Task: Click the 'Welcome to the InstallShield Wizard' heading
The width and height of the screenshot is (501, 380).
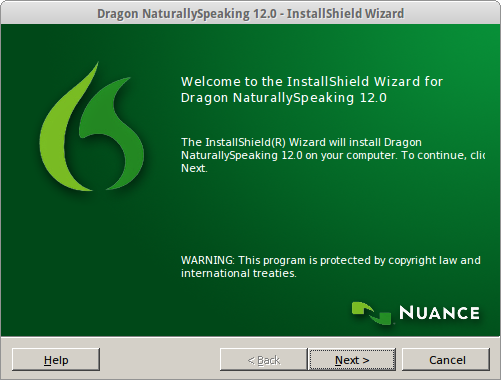Action: (x=312, y=90)
